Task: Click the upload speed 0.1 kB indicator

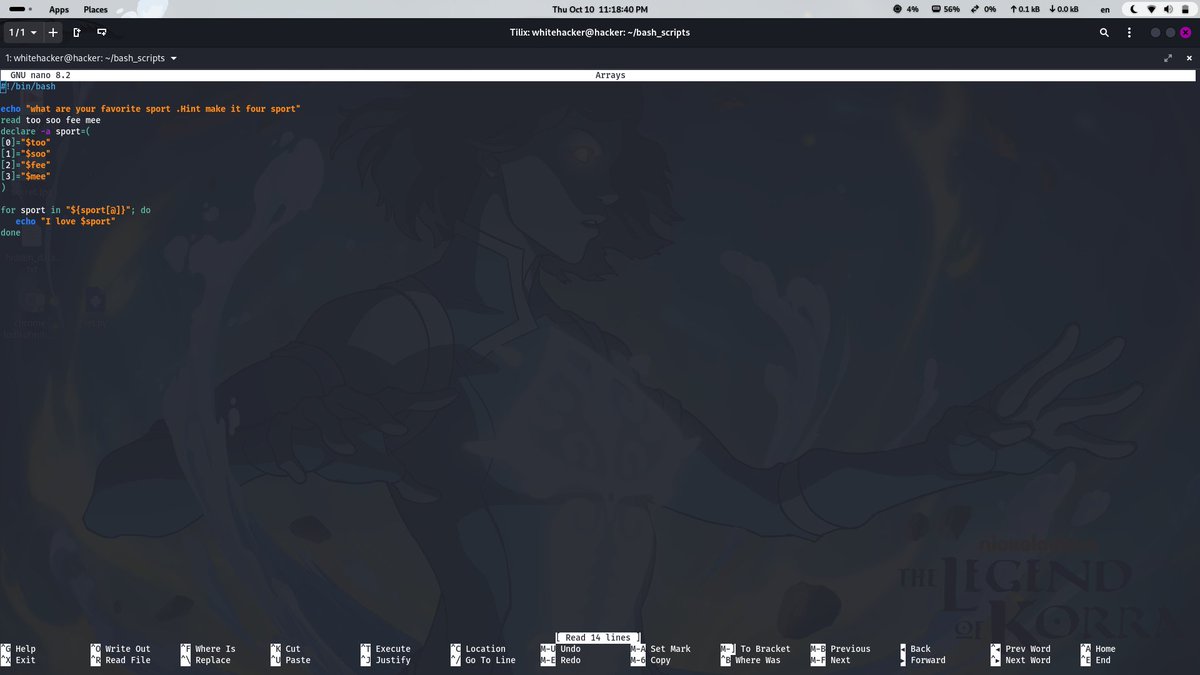Action: pyautogui.click(x=1024, y=9)
